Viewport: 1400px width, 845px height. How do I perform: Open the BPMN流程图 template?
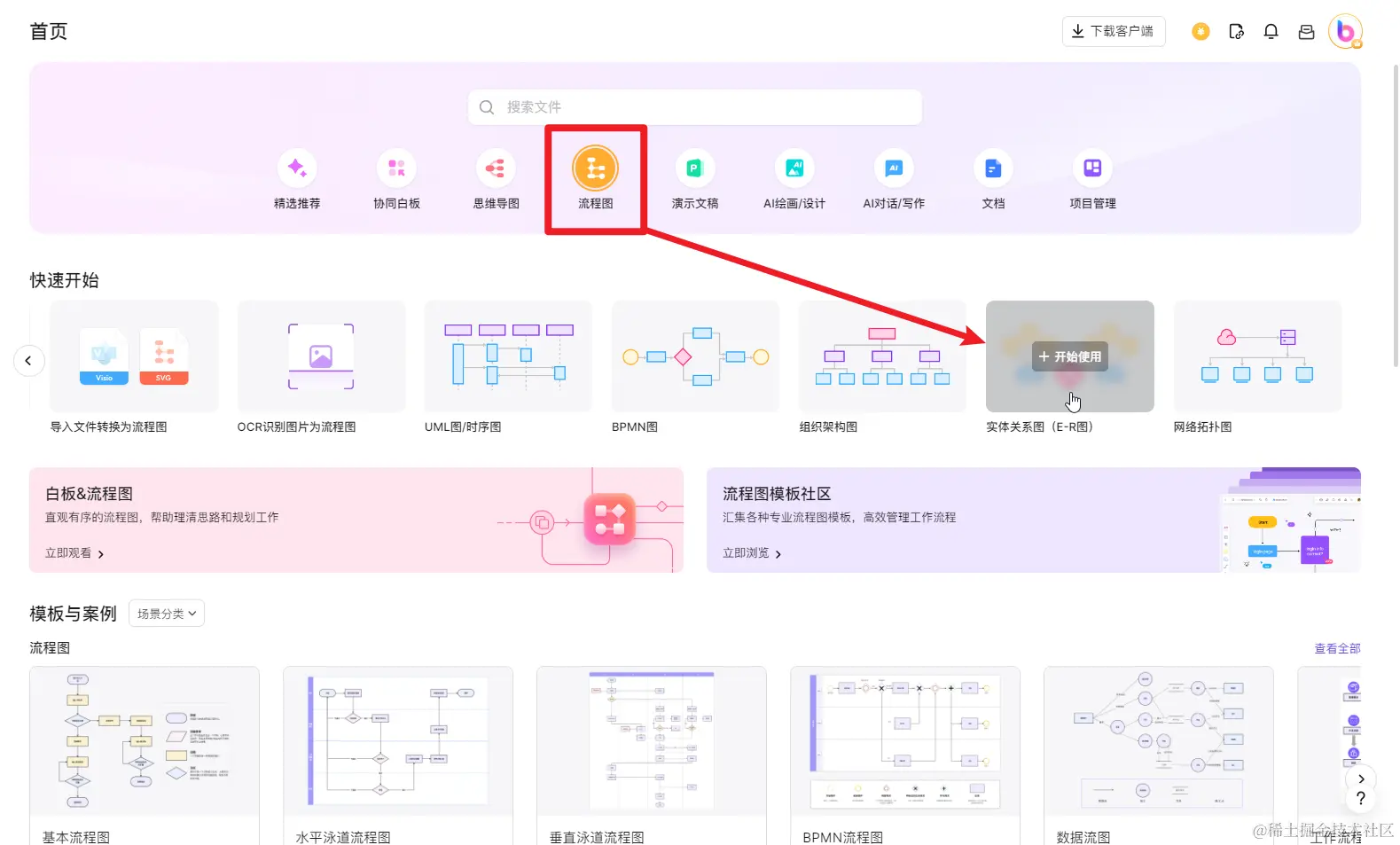(x=905, y=755)
